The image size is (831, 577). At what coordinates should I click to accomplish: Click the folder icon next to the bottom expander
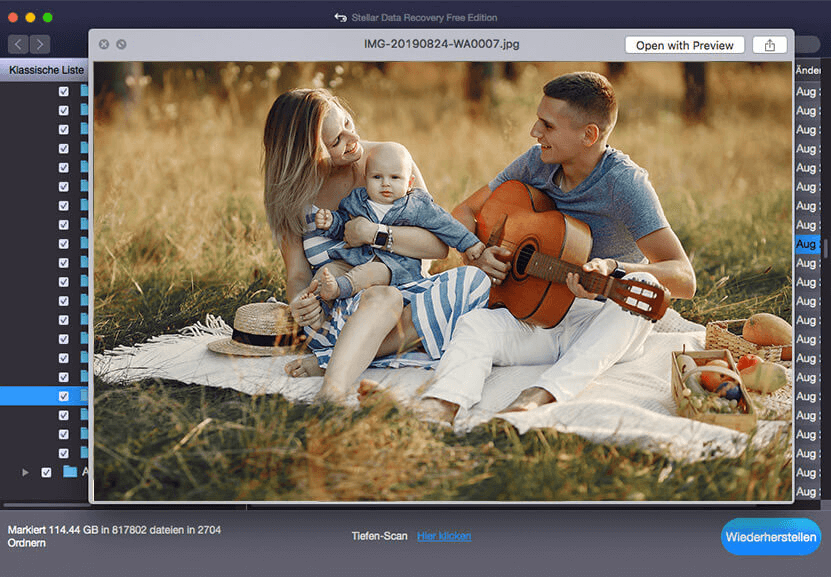(x=70, y=472)
